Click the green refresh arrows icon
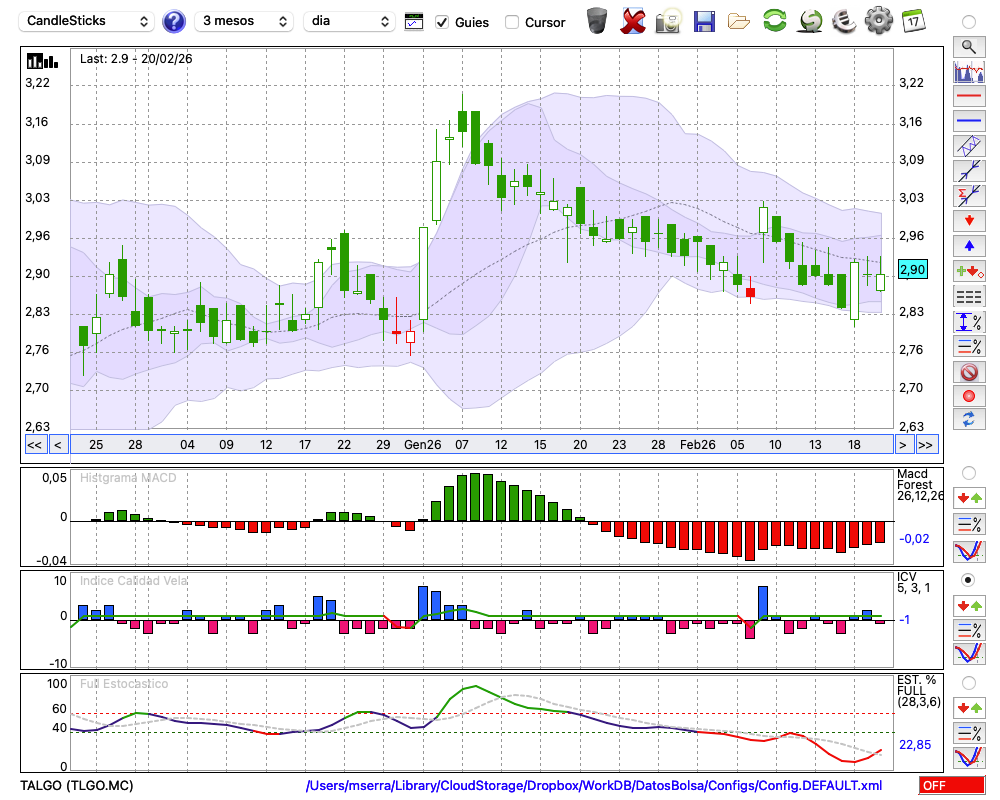1000x800 pixels. [x=774, y=21]
